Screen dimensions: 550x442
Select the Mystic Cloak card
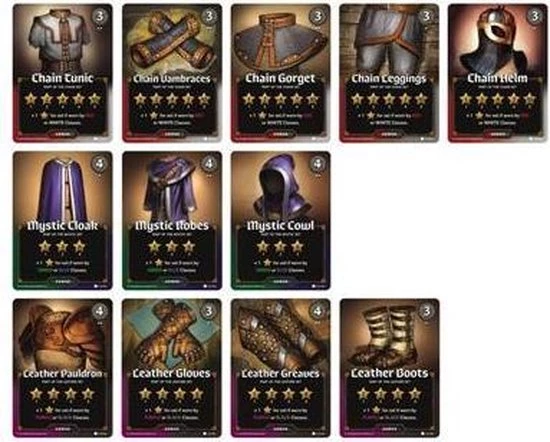click(x=63, y=221)
